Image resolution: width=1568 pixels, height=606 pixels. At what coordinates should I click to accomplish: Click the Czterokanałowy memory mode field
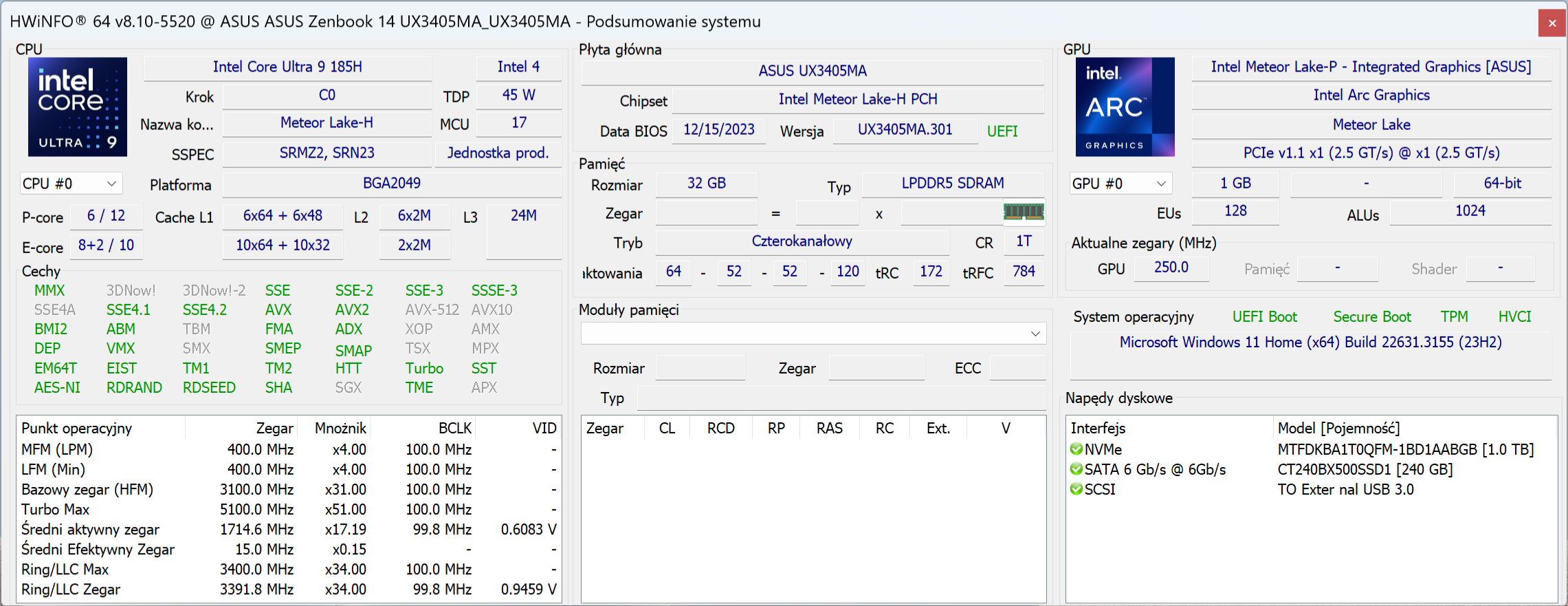(802, 241)
